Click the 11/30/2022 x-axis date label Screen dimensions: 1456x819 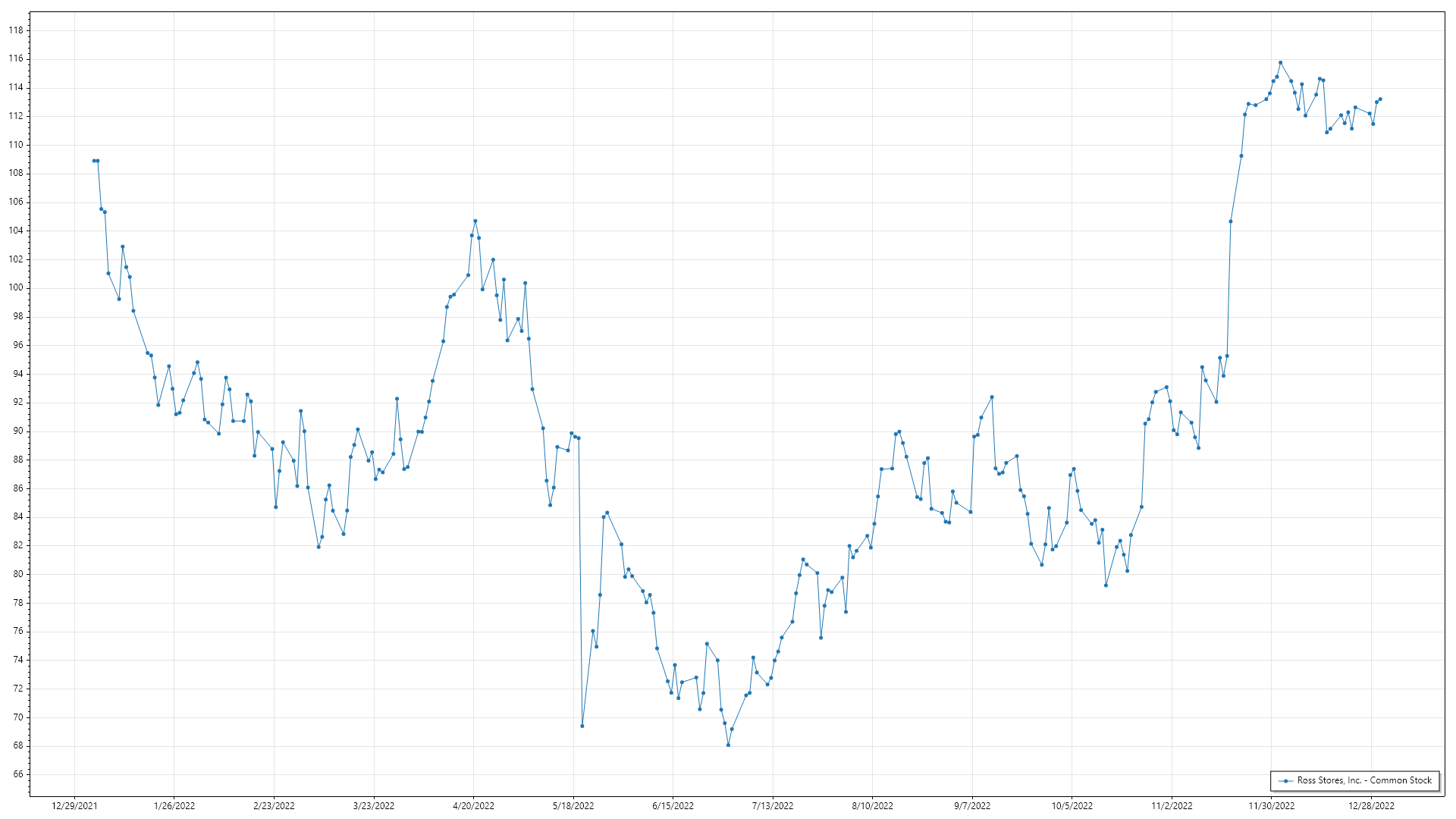coord(1272,806)
